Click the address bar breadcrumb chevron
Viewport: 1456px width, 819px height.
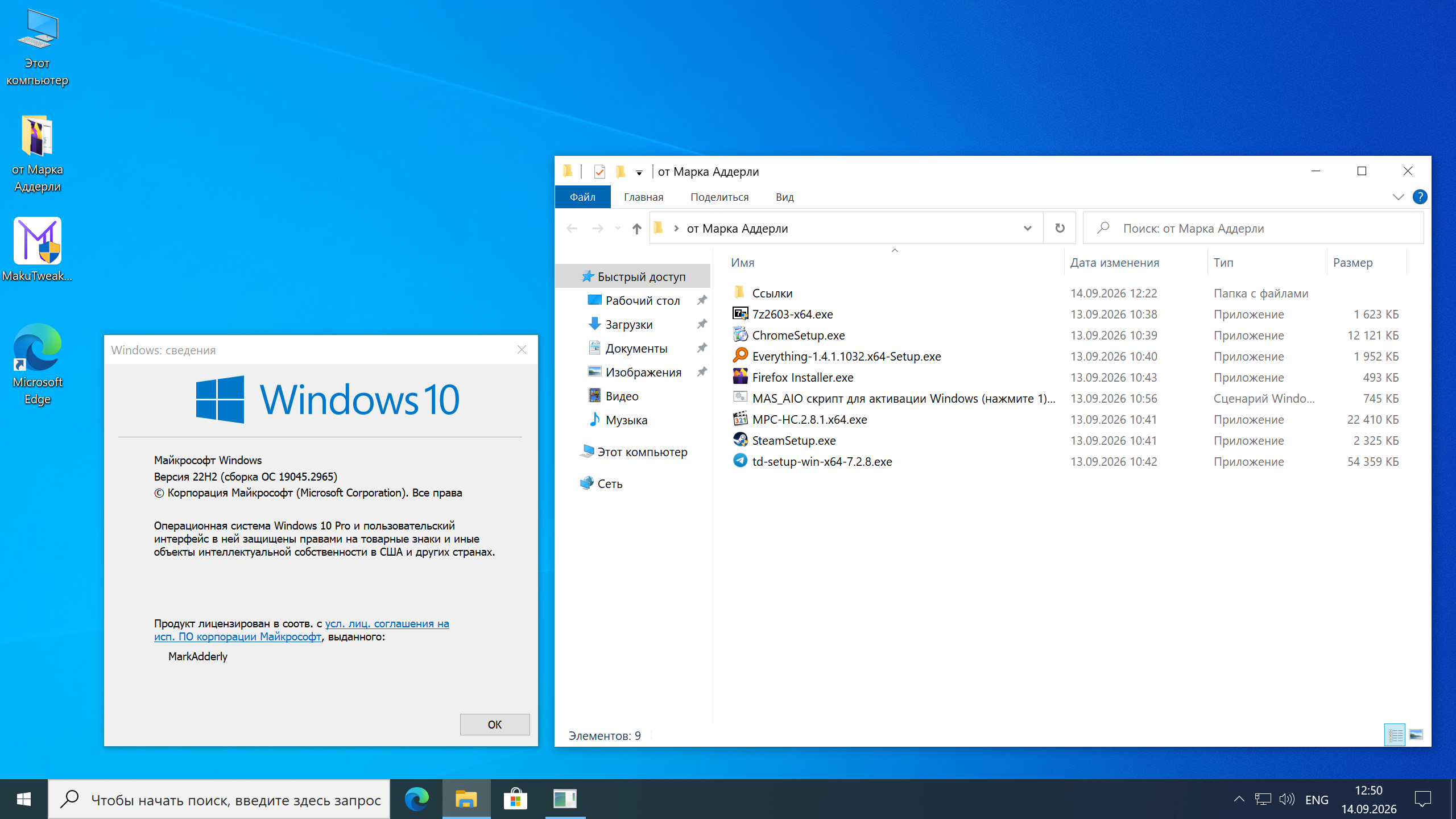click(676, 228)
